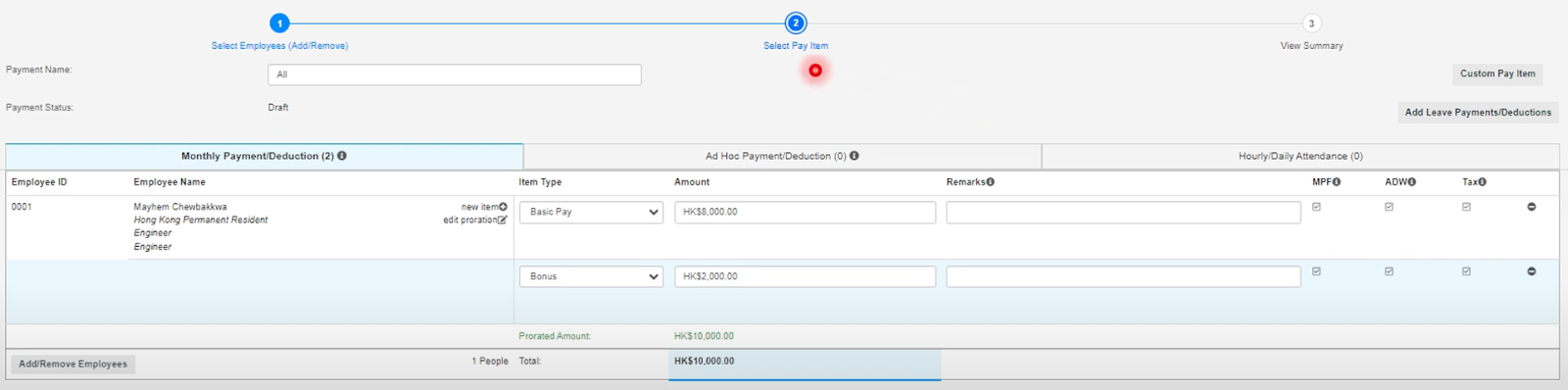Click employee ID 0001
Viewport: 1568px width, 390px height.
pyautogui.click(x=22, y=207)
